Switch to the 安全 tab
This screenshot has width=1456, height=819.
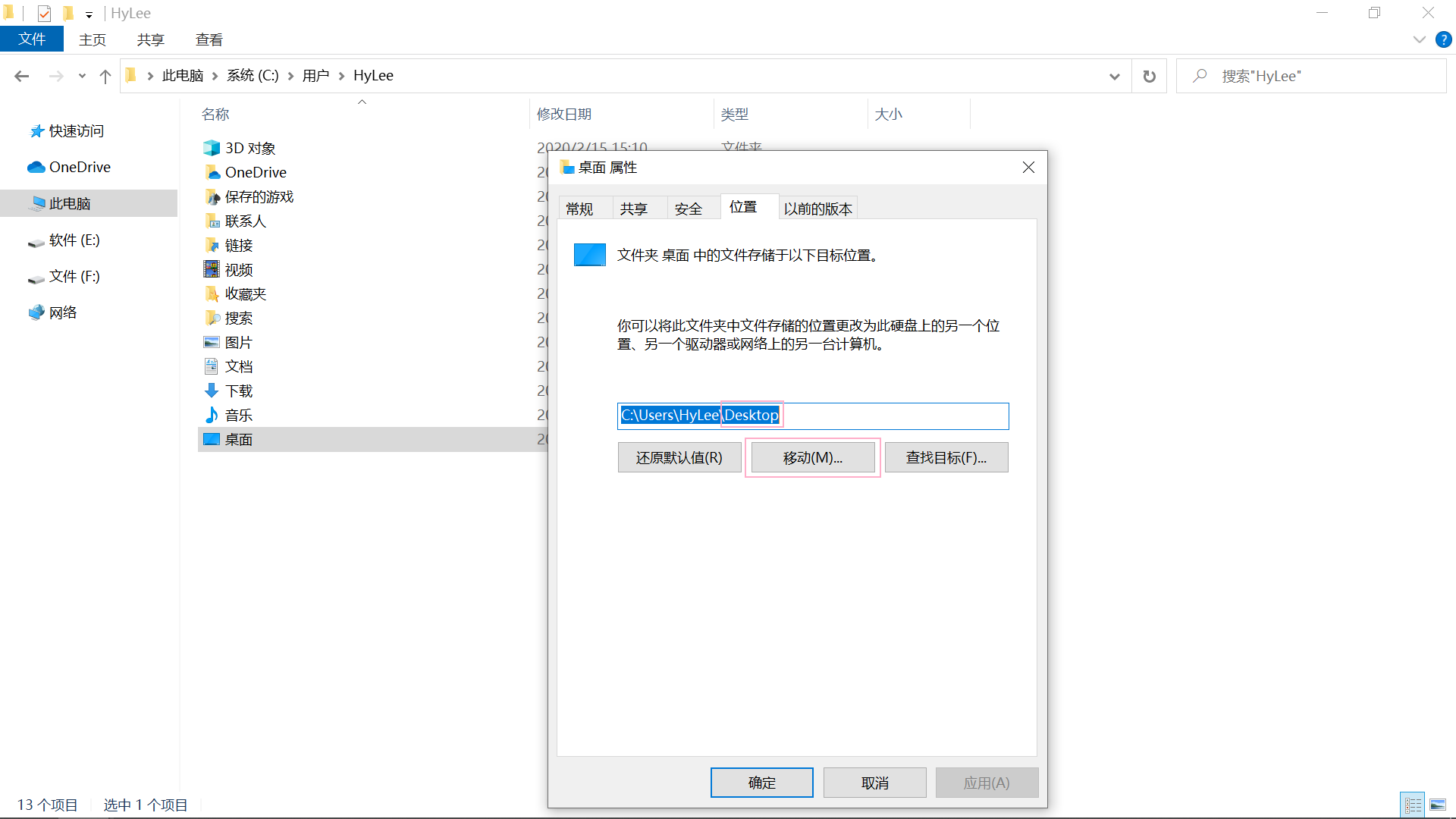pos(688,209)
